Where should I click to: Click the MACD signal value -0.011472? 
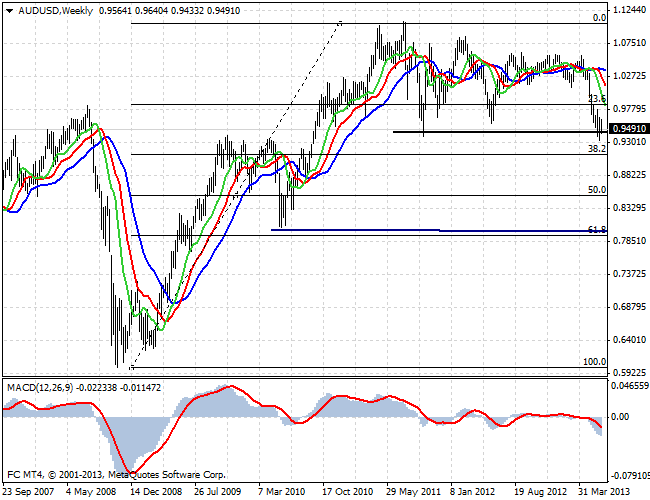141,388
